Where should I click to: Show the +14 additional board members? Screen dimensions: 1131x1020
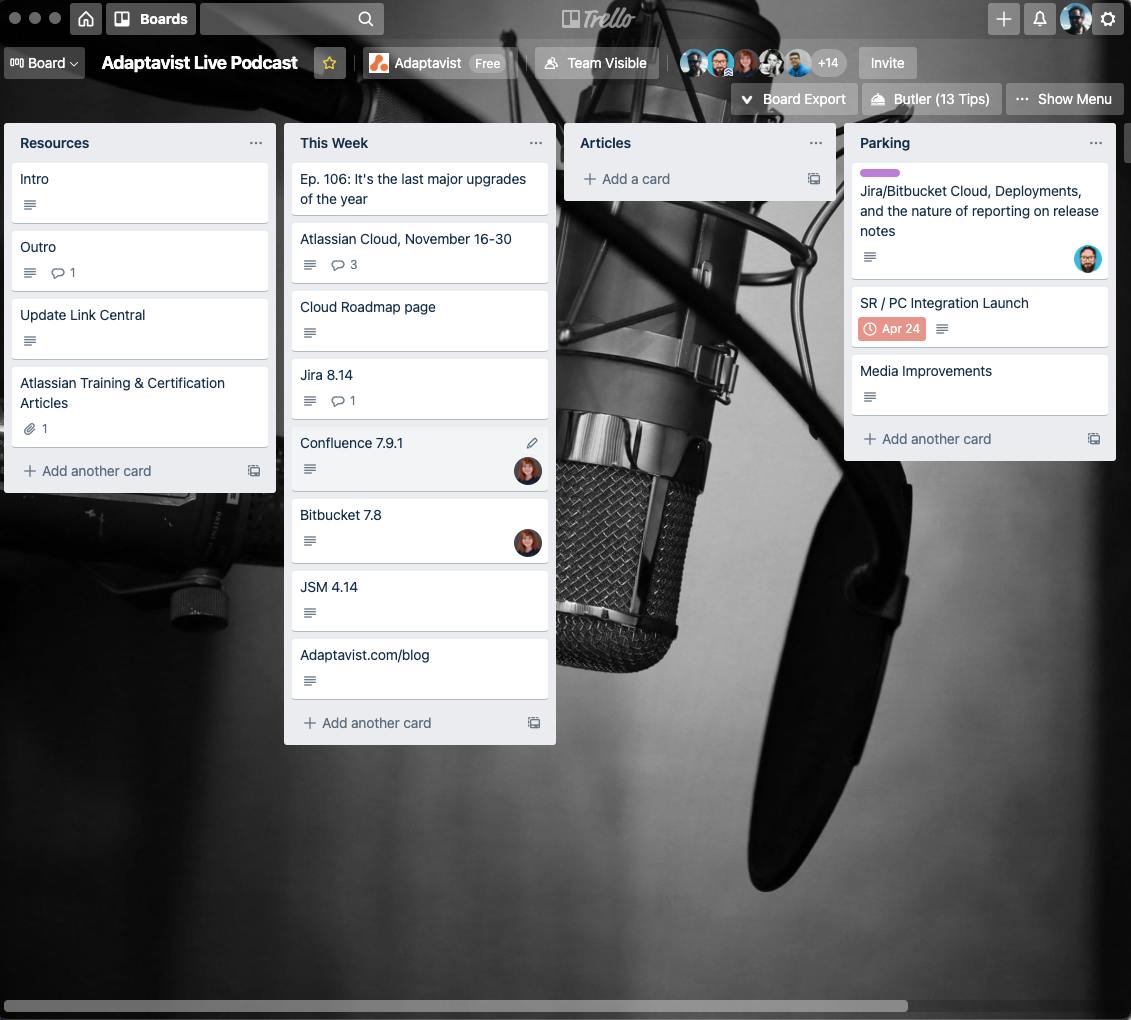(828, 63)
